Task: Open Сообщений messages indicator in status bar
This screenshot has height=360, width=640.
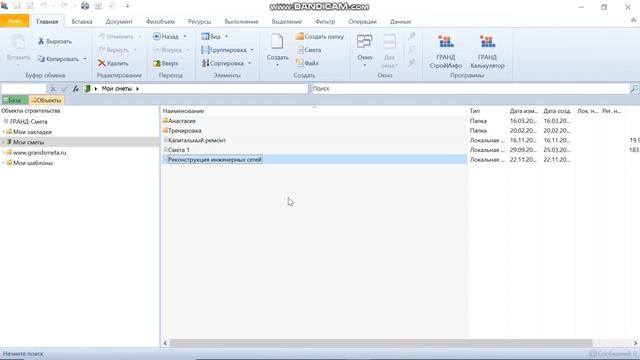Action: (x=613, y=353)
